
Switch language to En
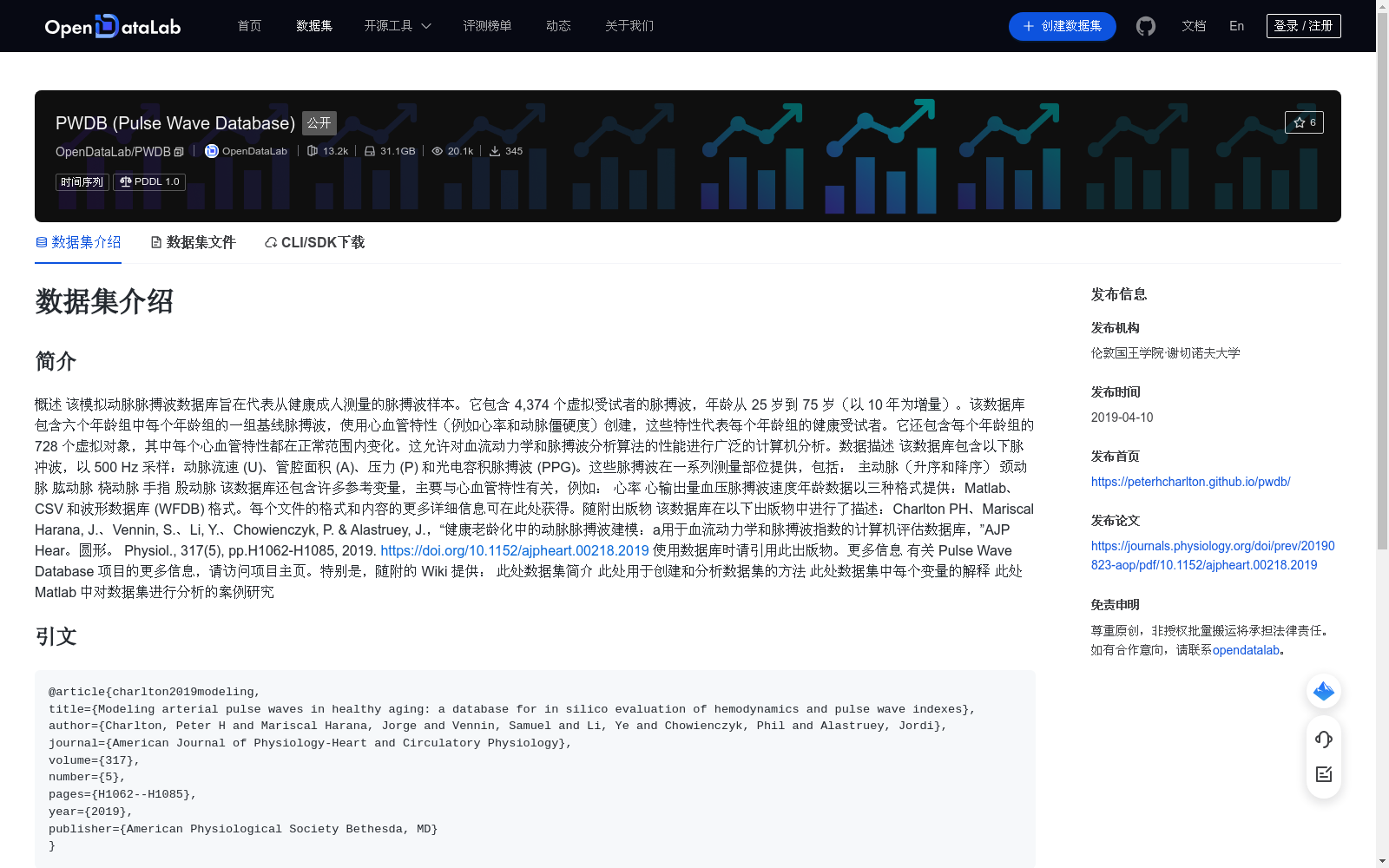pyautogui.click(x=1237, y=26)
